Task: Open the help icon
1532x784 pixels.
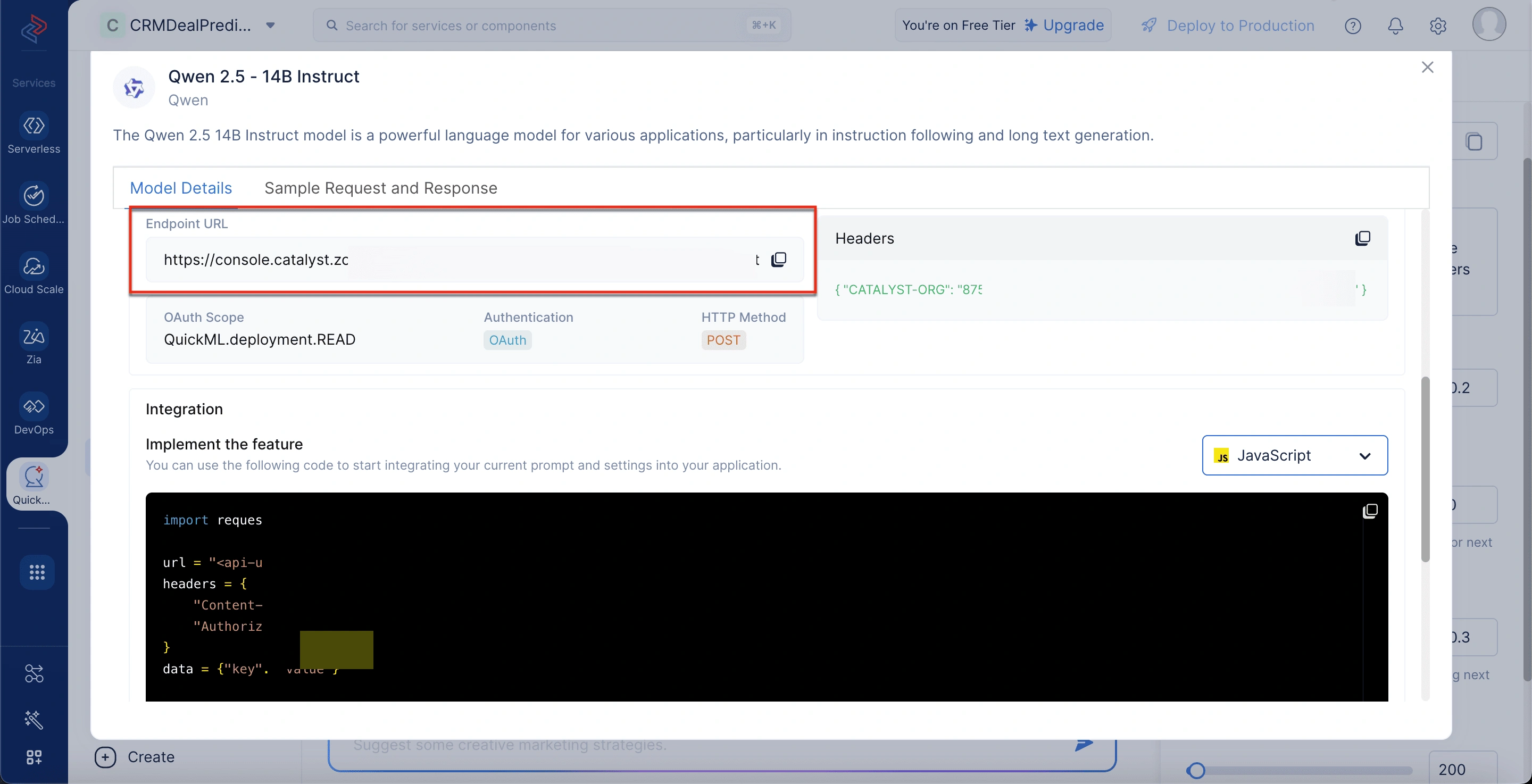Action: coord(1352,26)
